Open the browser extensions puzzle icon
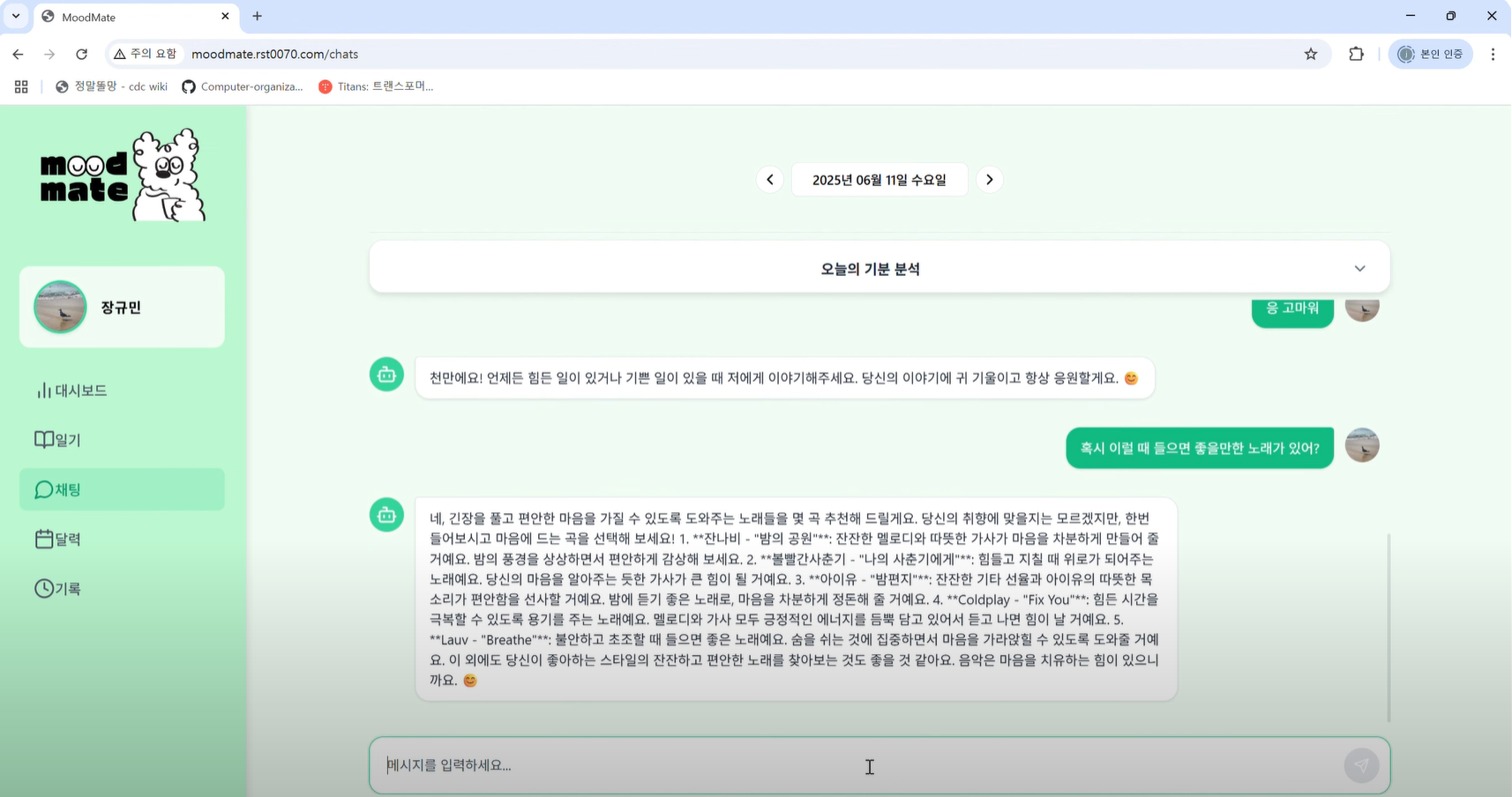The image size is (1512, 797). (1356, 54)
